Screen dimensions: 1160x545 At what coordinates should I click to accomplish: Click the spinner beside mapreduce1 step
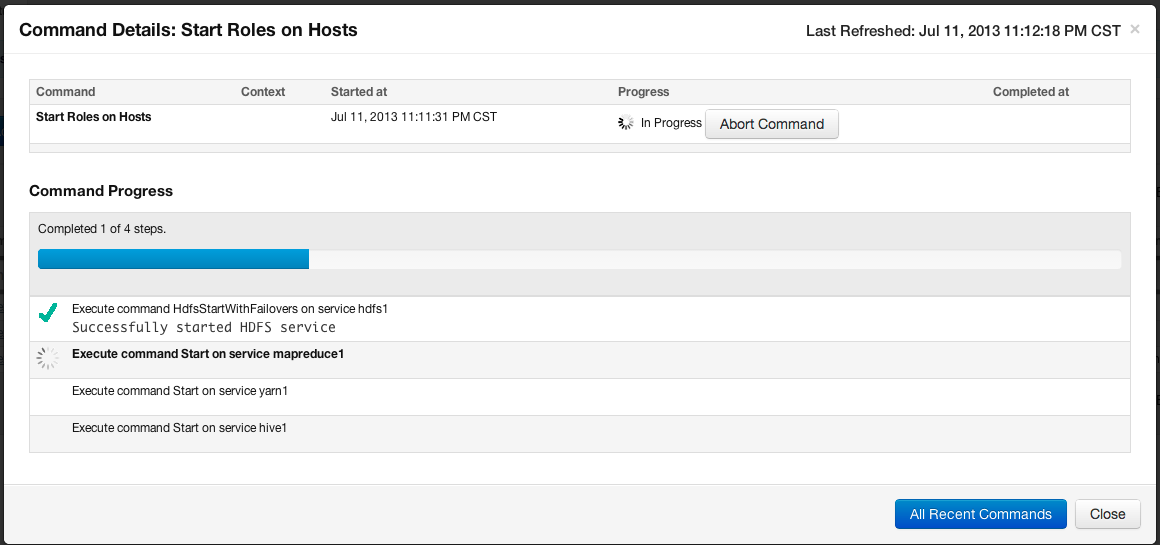coord(47,359)
